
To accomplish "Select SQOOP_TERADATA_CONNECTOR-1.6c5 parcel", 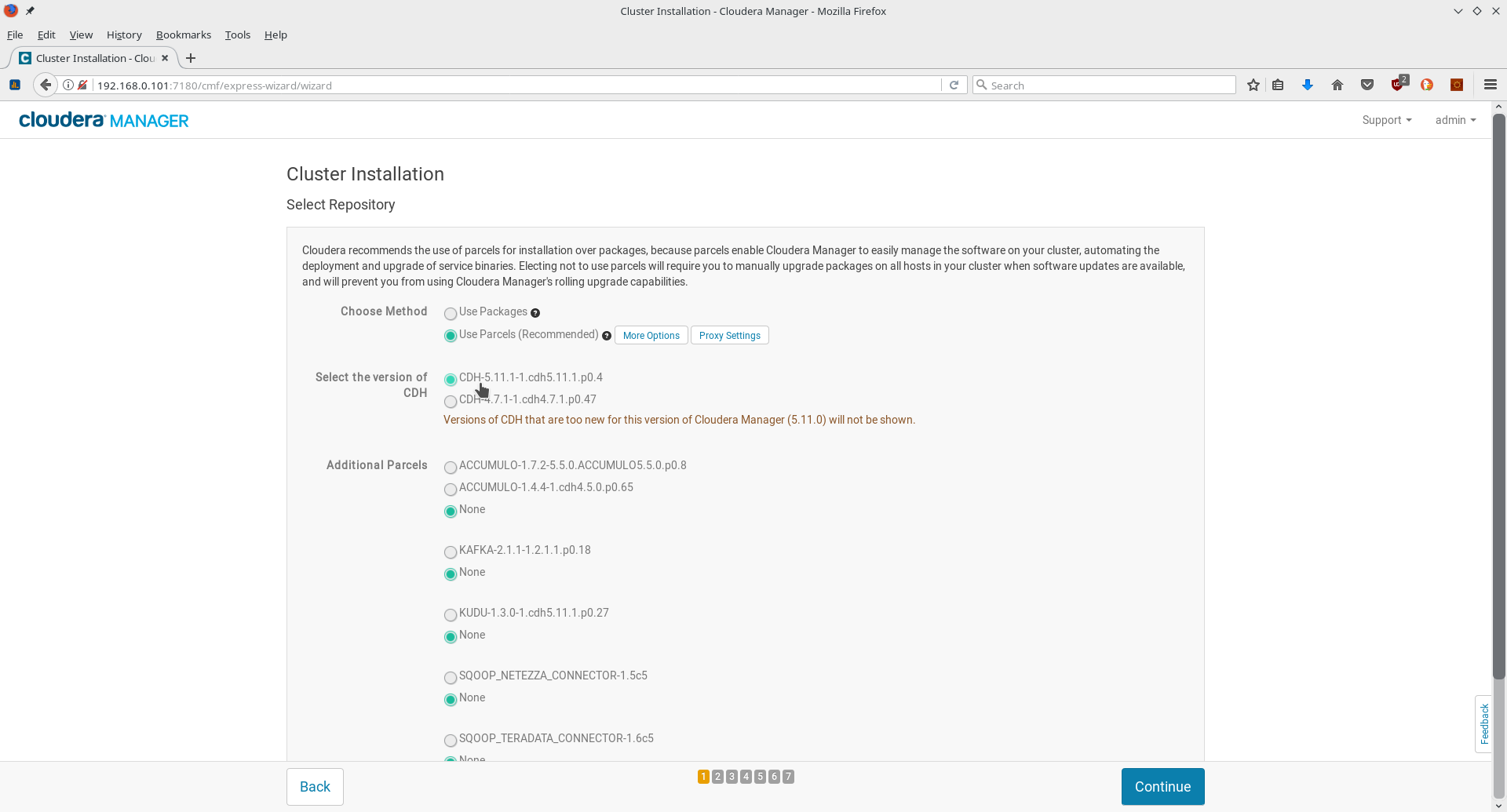I will pos(451,741).
